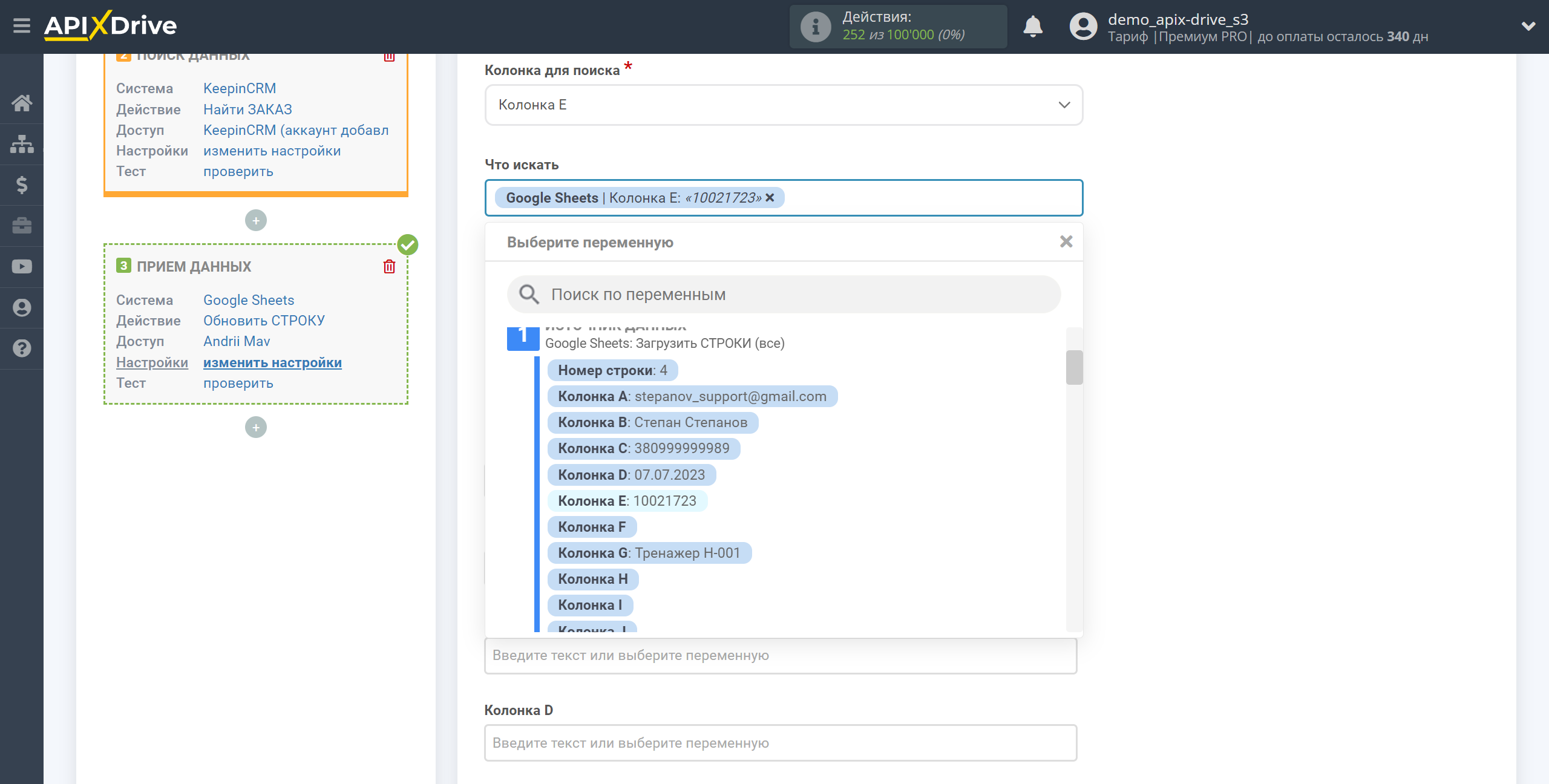Click проверить in Google Sheets block
Image resolution: width=1549 pixels, height=784 pixels.
click(238, 384)
